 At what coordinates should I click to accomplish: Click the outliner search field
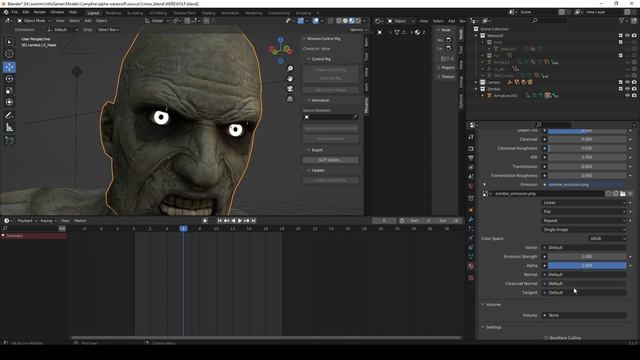point(549,20)
